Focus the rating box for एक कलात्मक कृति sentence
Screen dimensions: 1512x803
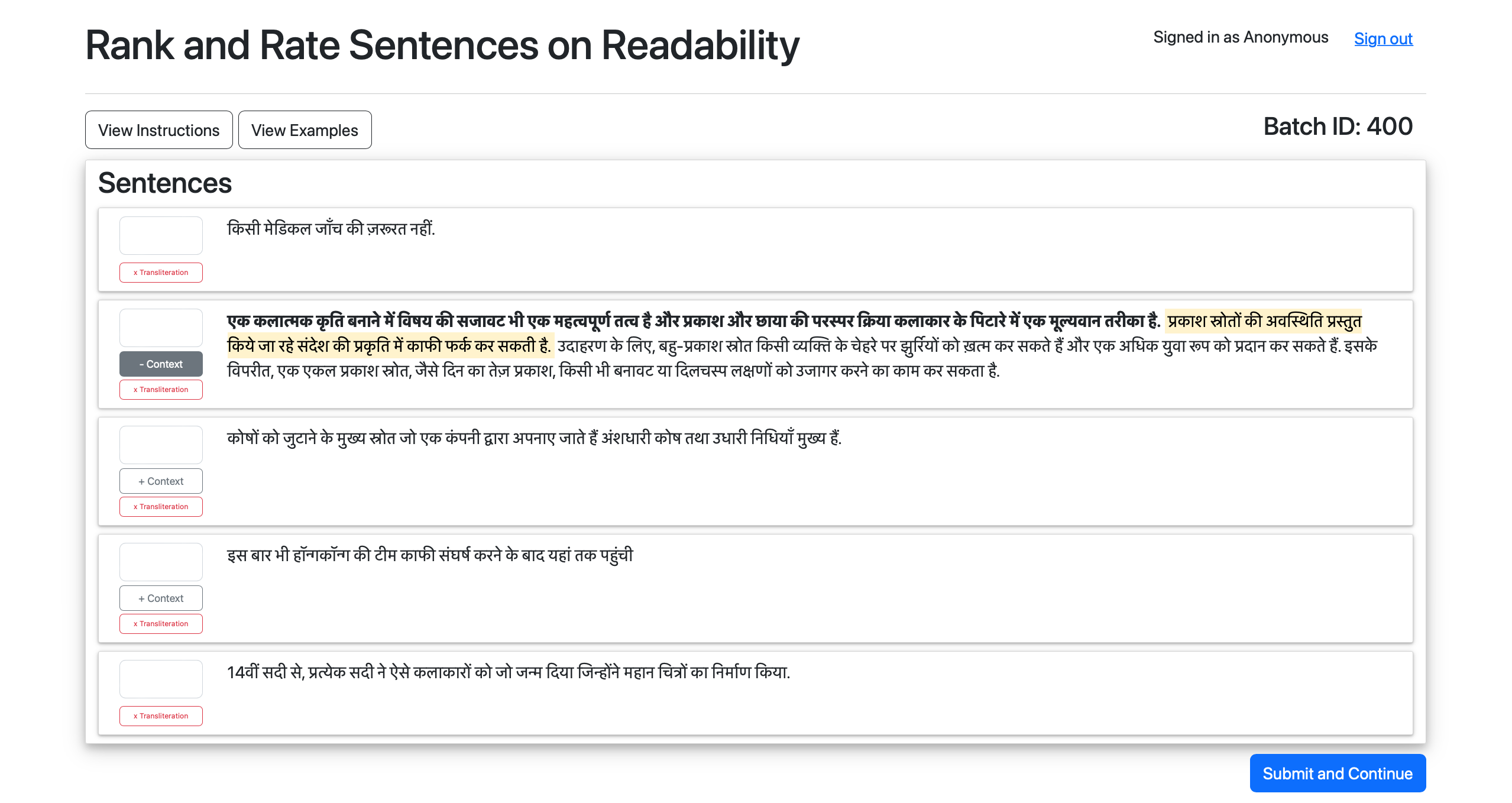coord(161,328)
